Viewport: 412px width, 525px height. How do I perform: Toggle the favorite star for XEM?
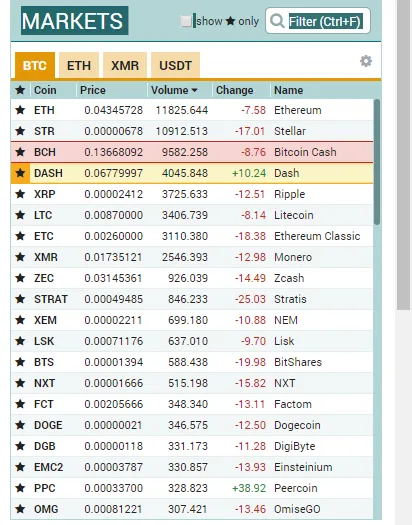[x=20, y=320]
